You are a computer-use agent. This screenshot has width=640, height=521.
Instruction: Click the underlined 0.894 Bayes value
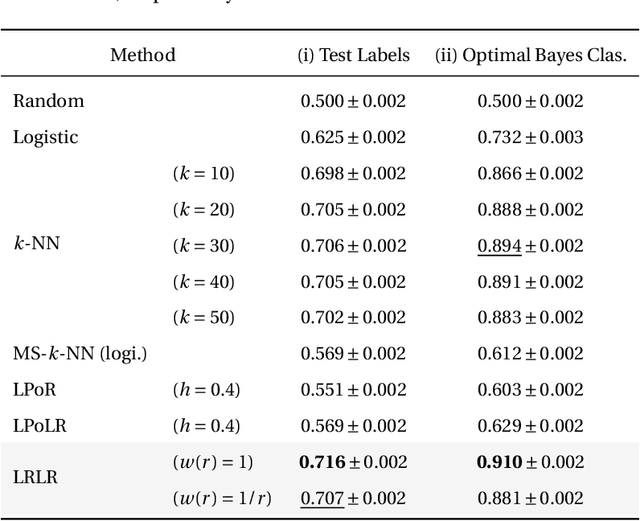coord(499,245)
